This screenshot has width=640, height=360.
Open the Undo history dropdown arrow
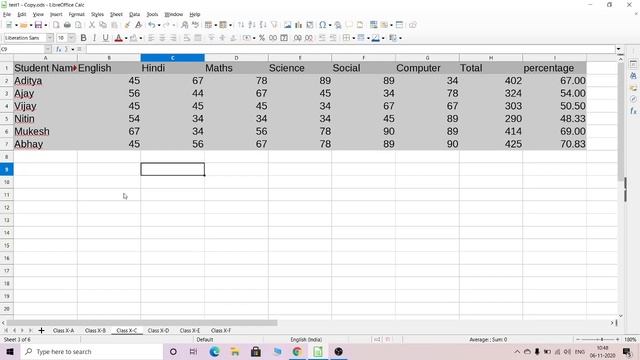pyautogui.click(x=159, y=25)
